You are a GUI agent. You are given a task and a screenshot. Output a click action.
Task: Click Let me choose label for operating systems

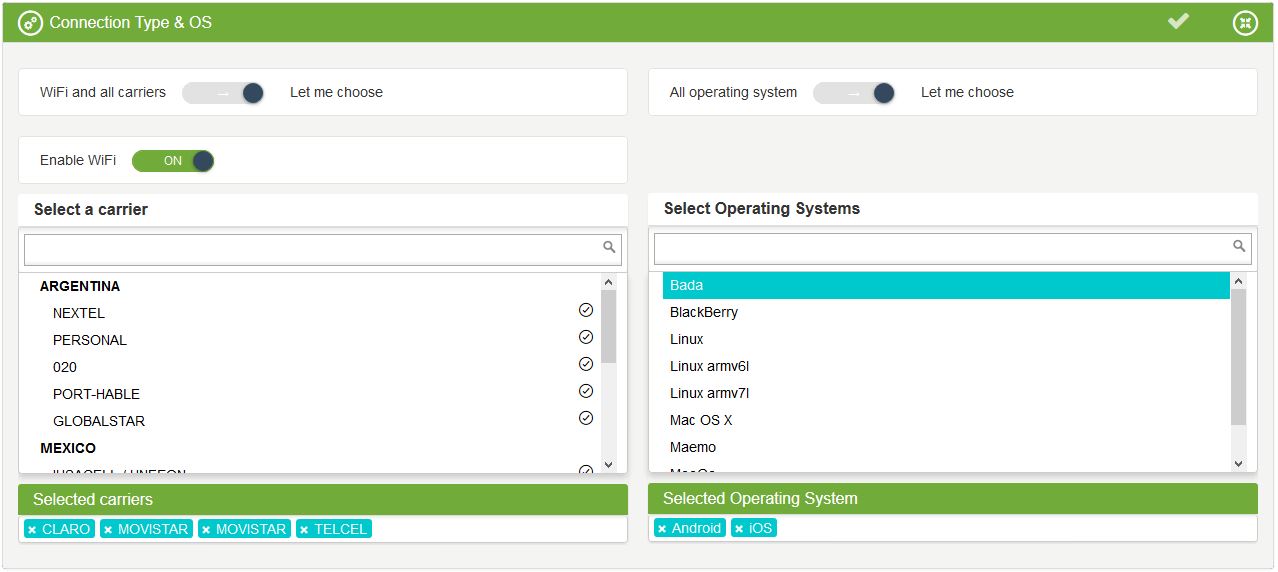[967, 92]
